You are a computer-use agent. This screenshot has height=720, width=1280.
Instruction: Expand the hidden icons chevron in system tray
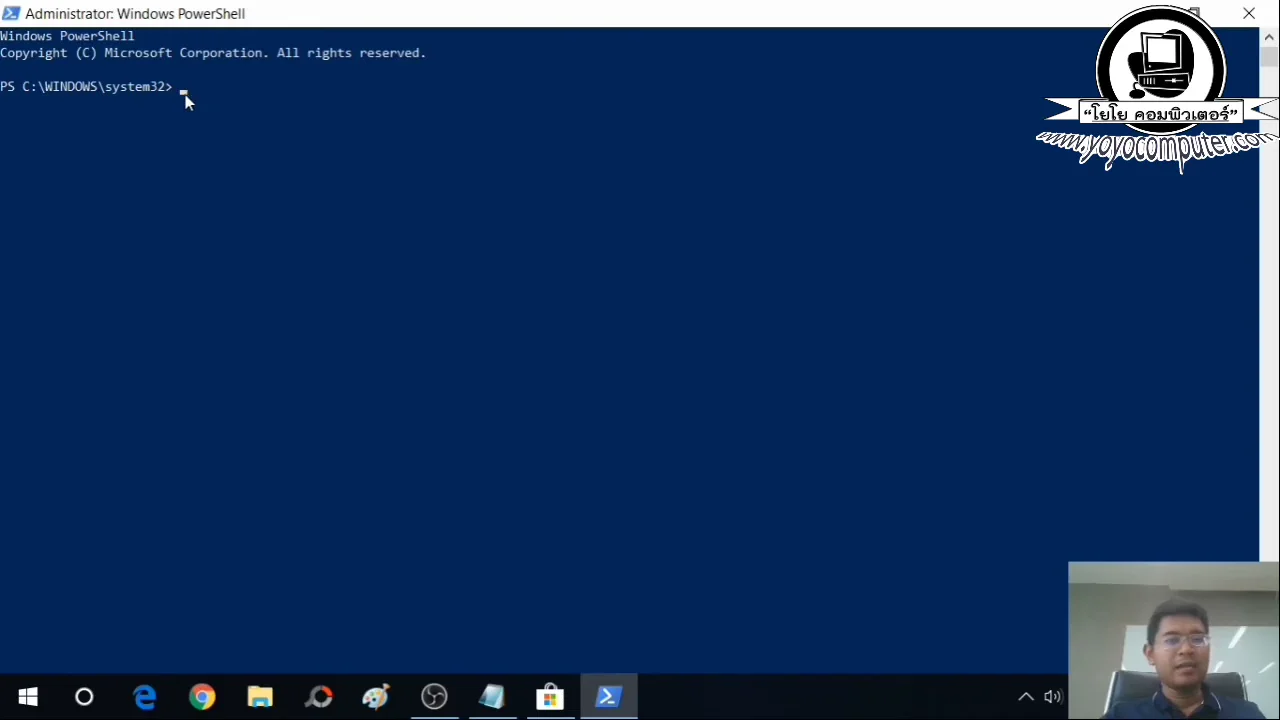coord(1026,696)
